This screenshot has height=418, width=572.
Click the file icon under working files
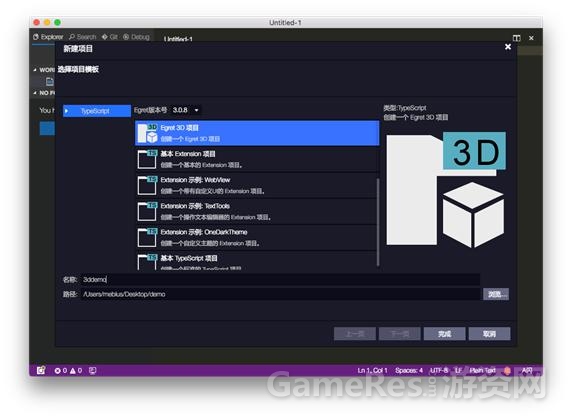(x=50, y=81)
